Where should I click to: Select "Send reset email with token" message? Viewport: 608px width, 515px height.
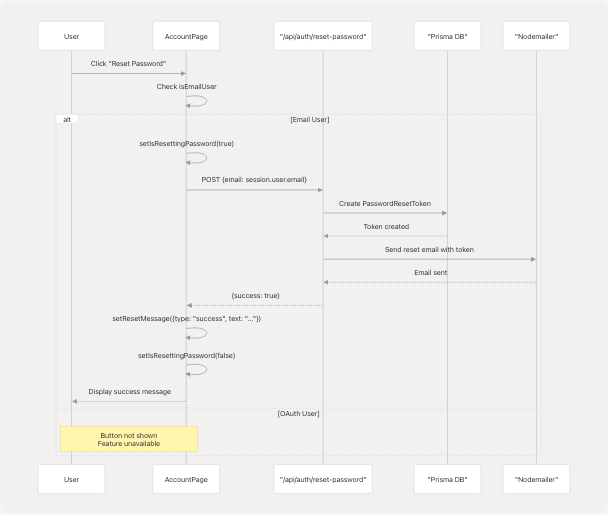[x=429, y=249]
